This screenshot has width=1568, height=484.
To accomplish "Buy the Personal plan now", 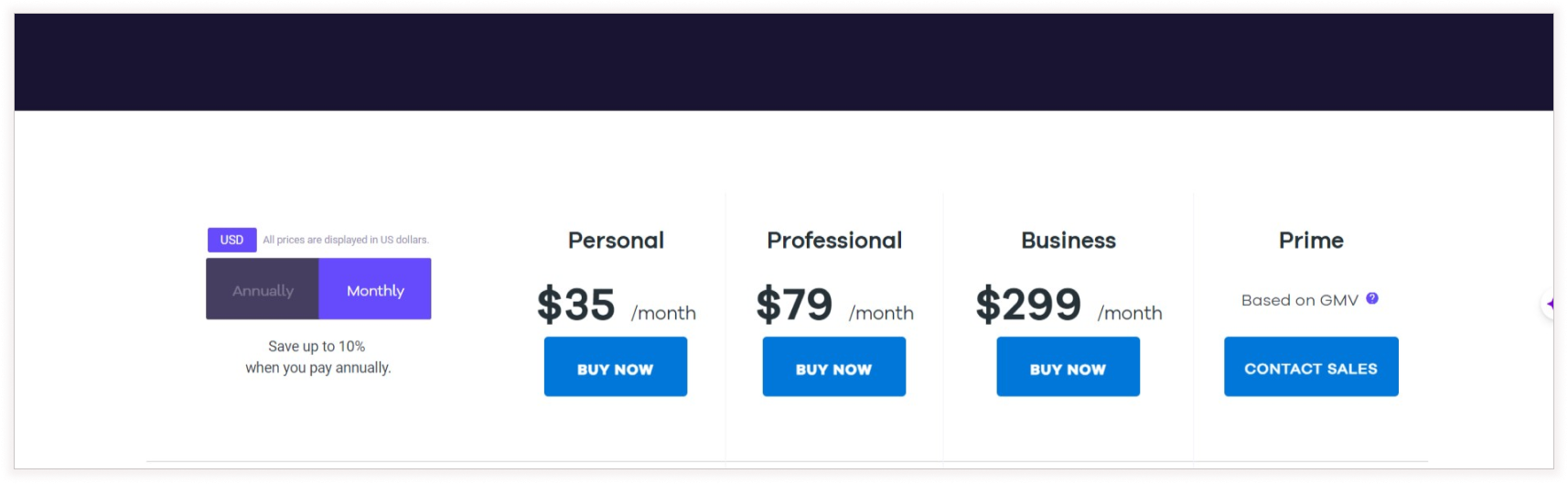I will (x=615, y=367).
